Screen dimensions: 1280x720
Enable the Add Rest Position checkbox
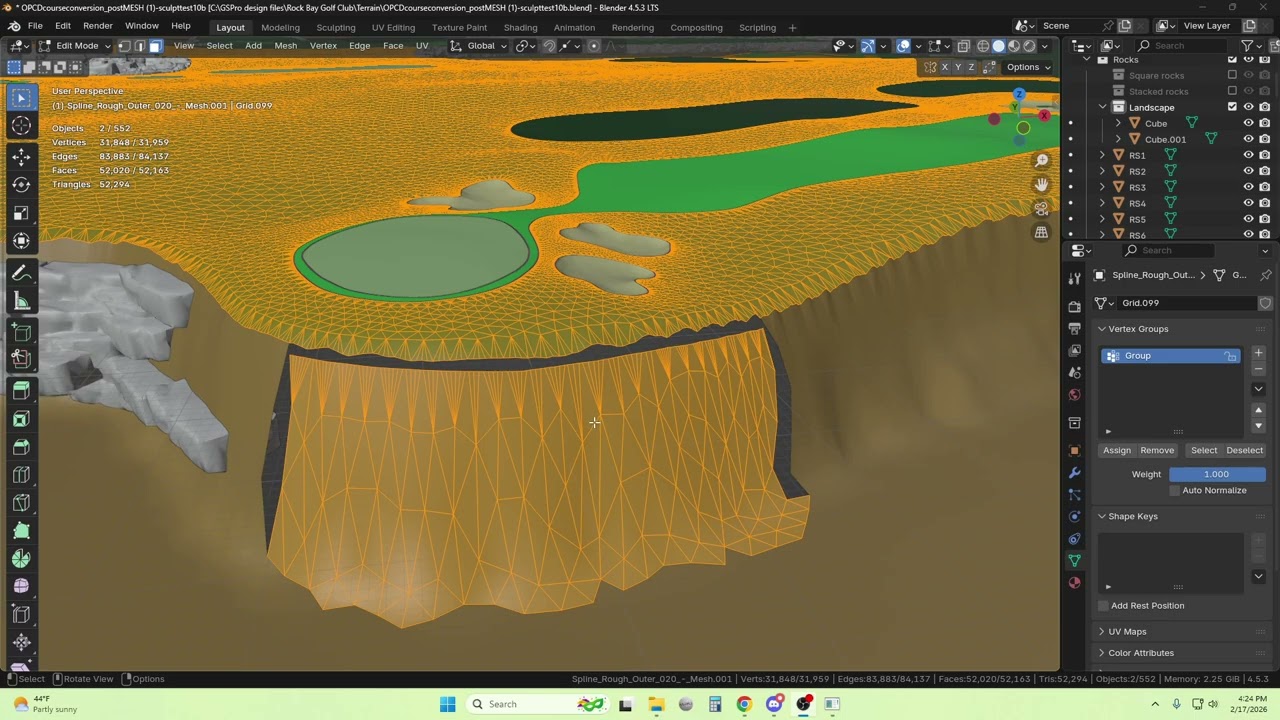click(x=1103, y=605)
